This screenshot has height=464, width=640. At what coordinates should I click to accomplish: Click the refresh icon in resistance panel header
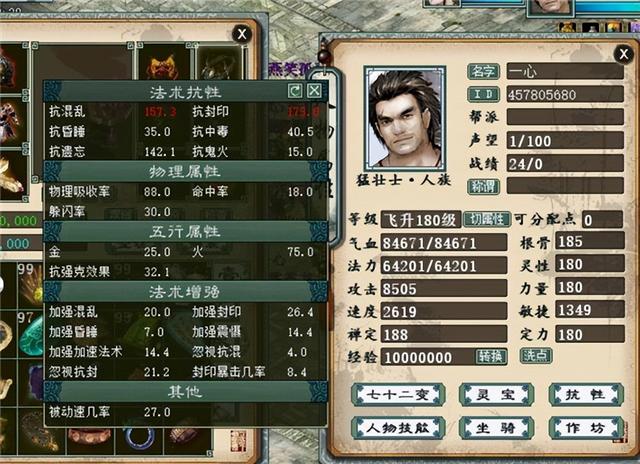[295, 91]
